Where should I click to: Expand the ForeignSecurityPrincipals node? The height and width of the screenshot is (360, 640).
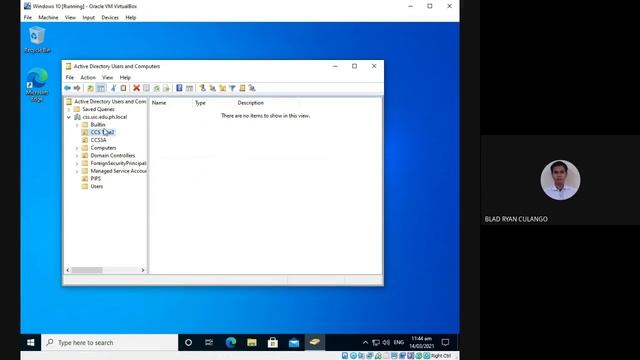click(x=77, y=164)
